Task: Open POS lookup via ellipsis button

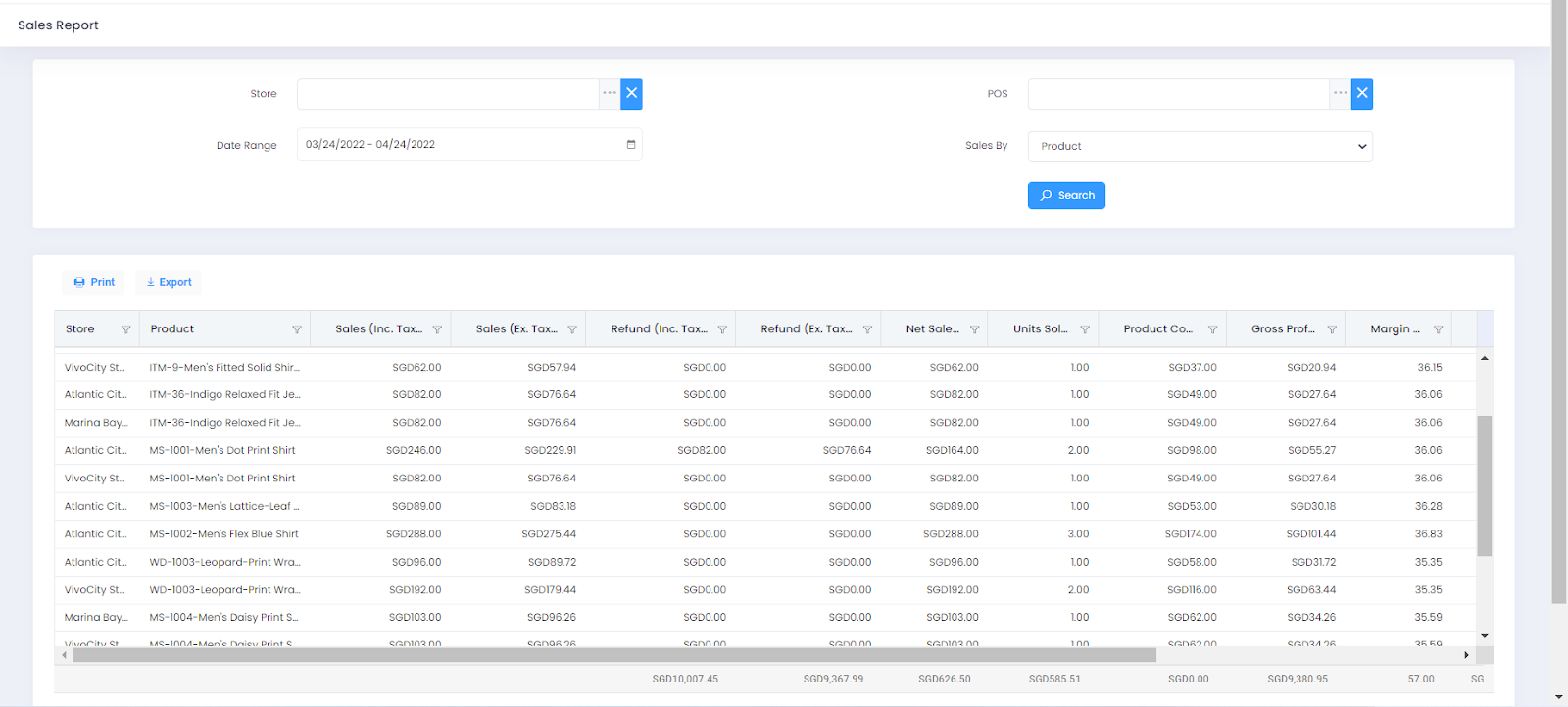Action: [x=1340, y=94]
